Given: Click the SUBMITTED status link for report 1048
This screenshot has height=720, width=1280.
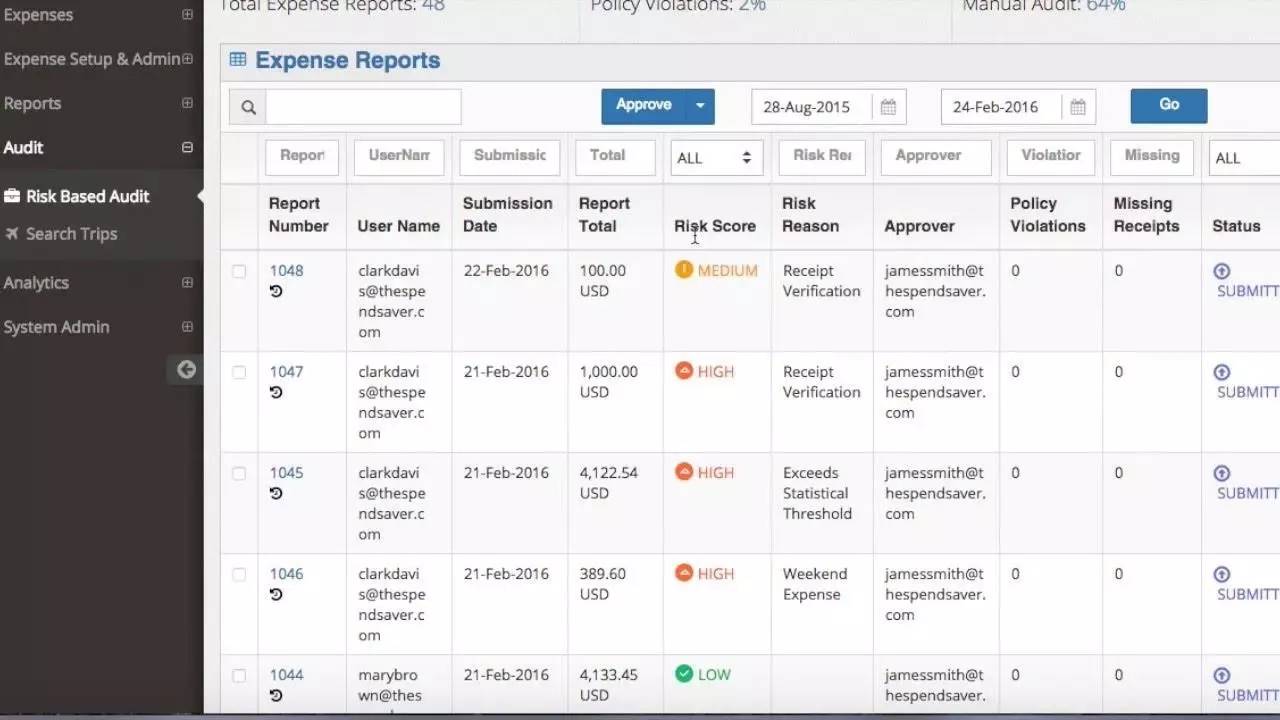Looking at the screenshot, I should click(x=1248, y=291).
